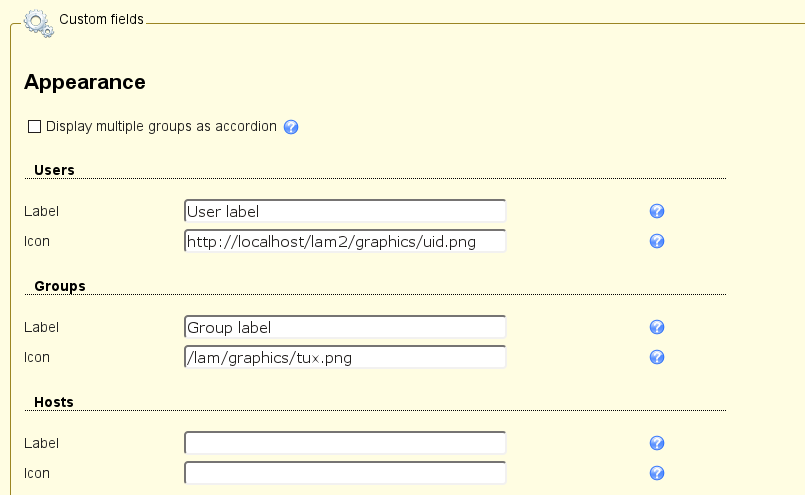805x495 pixels.
Task: Select the Groups section heading
Action: pos(60,286)
